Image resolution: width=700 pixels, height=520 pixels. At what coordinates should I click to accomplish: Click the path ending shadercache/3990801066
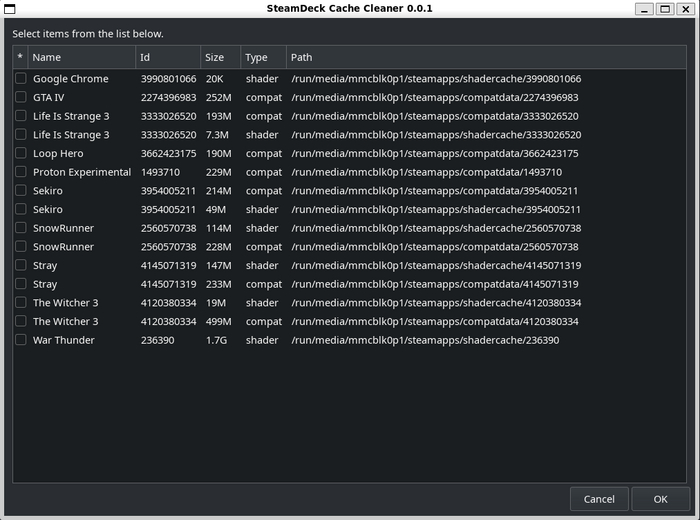436,79
